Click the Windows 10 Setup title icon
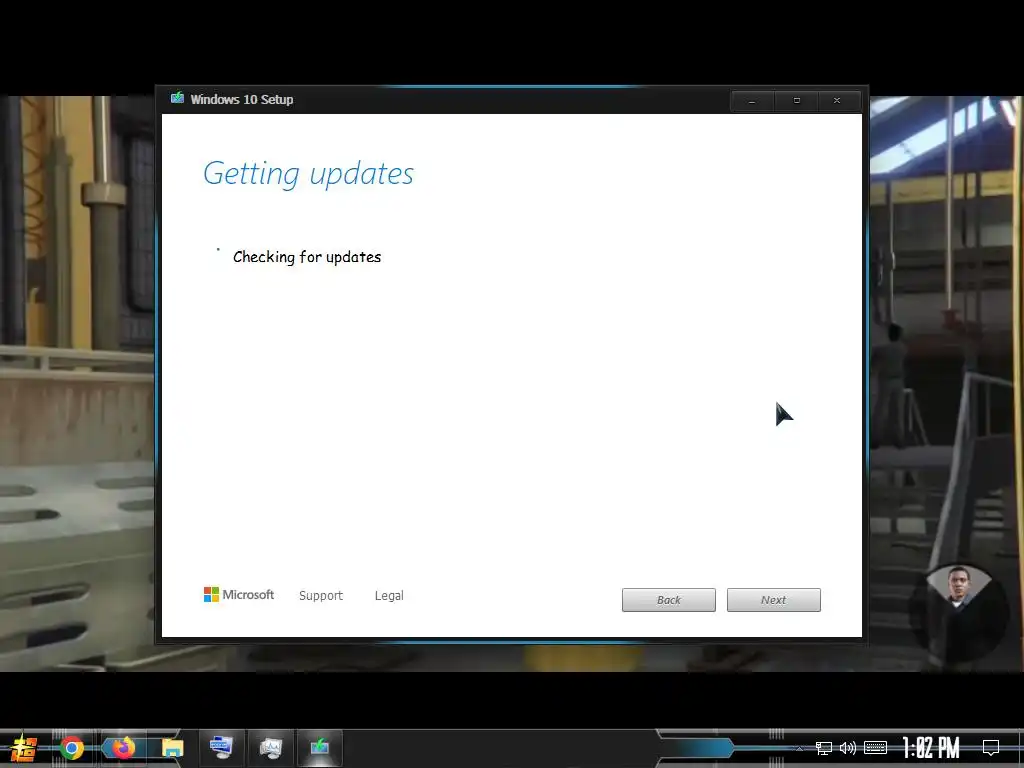This screenshot has height=768, width=1024. click(177, 99)
